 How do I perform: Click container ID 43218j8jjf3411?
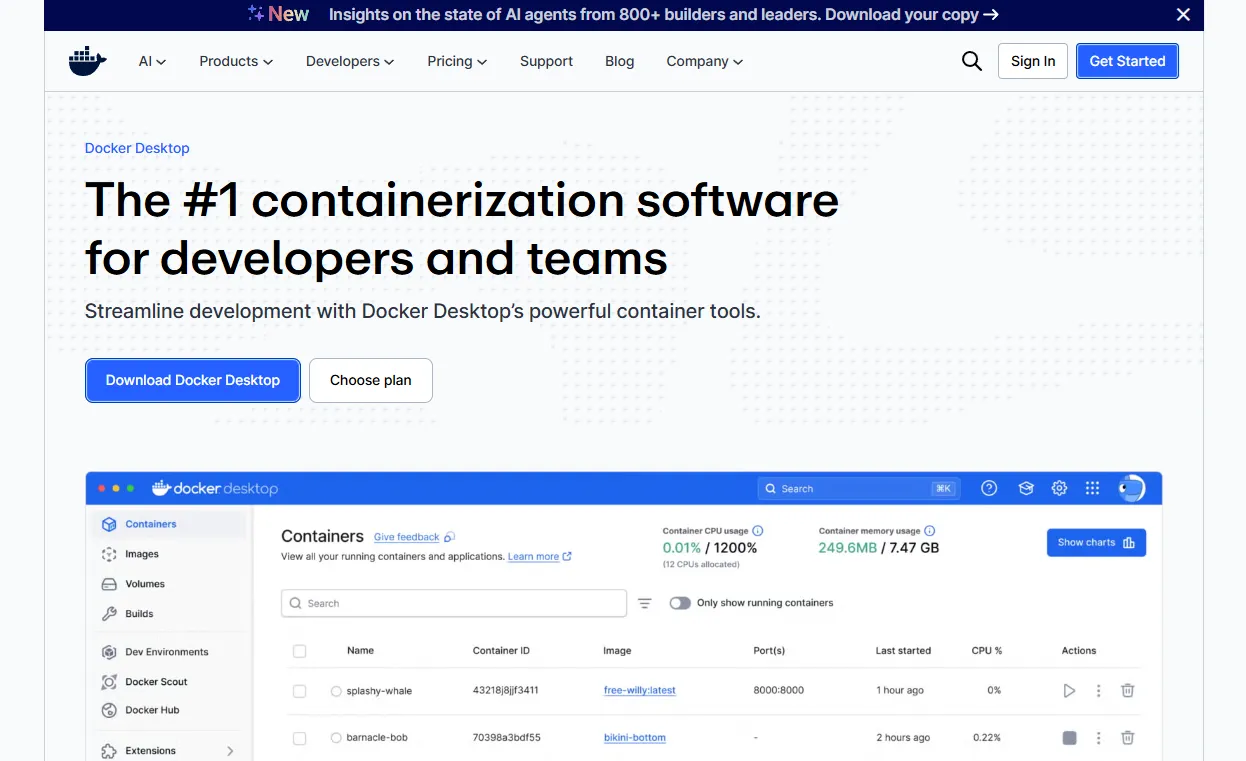506,690
